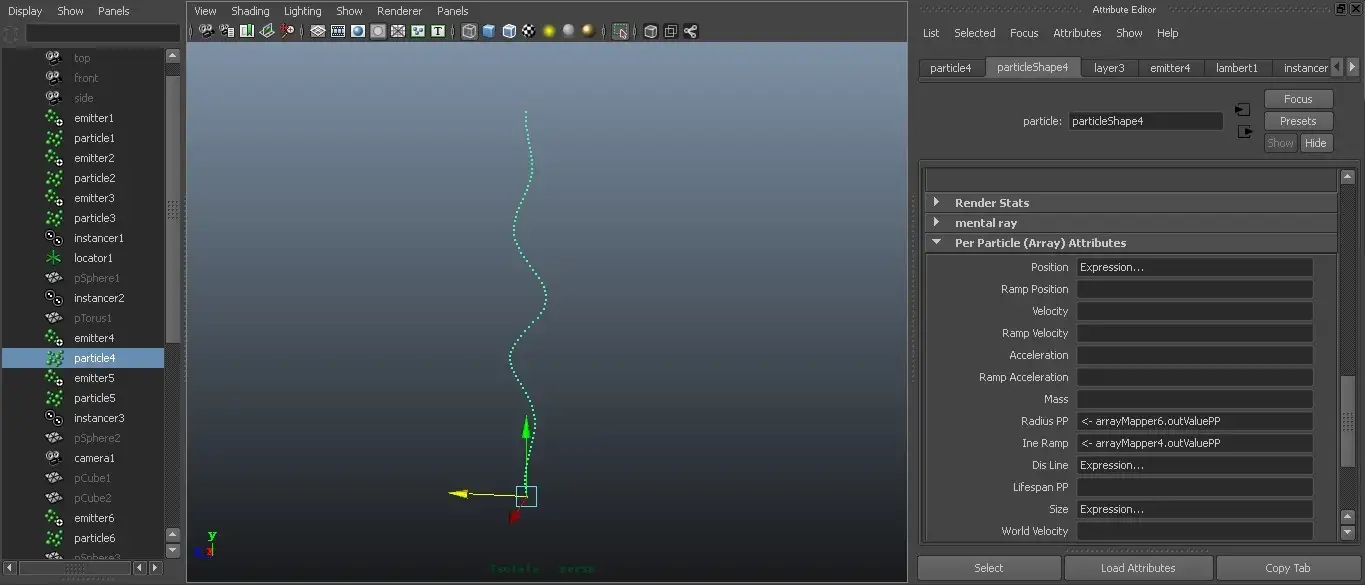
Task: Toggle the Gate Mask icon
Action: point(378,31)
